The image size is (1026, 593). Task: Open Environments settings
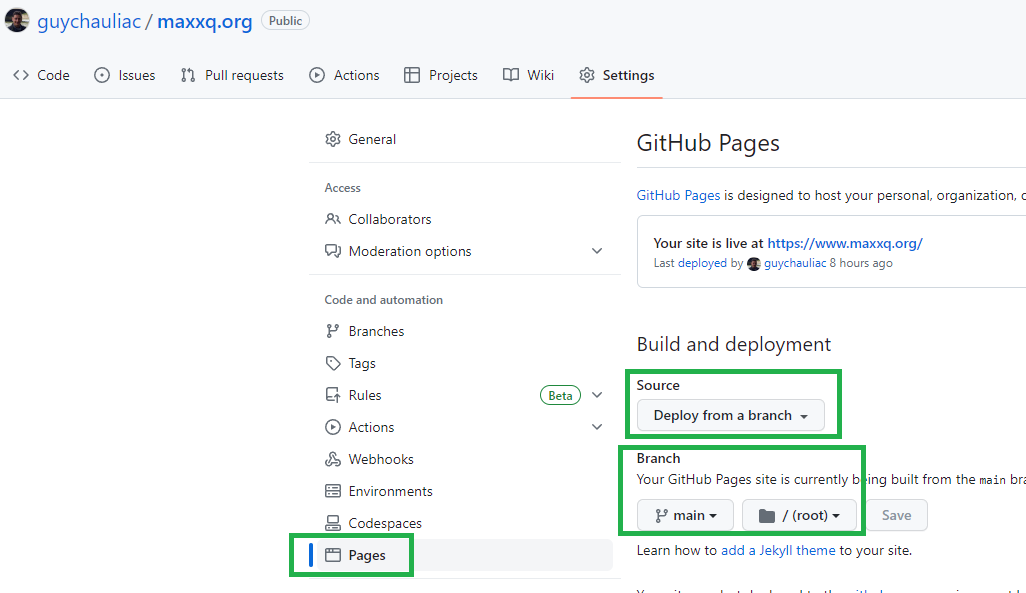coord(465,492)
